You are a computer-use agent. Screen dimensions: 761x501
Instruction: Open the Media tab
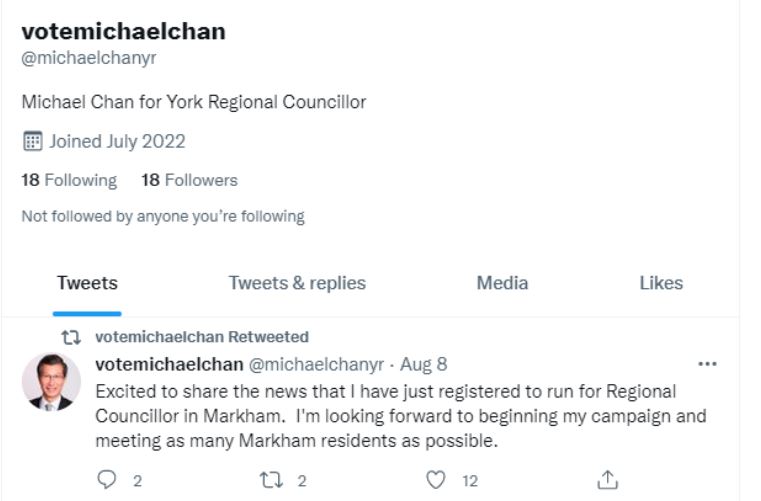click(x=502, y=283)
